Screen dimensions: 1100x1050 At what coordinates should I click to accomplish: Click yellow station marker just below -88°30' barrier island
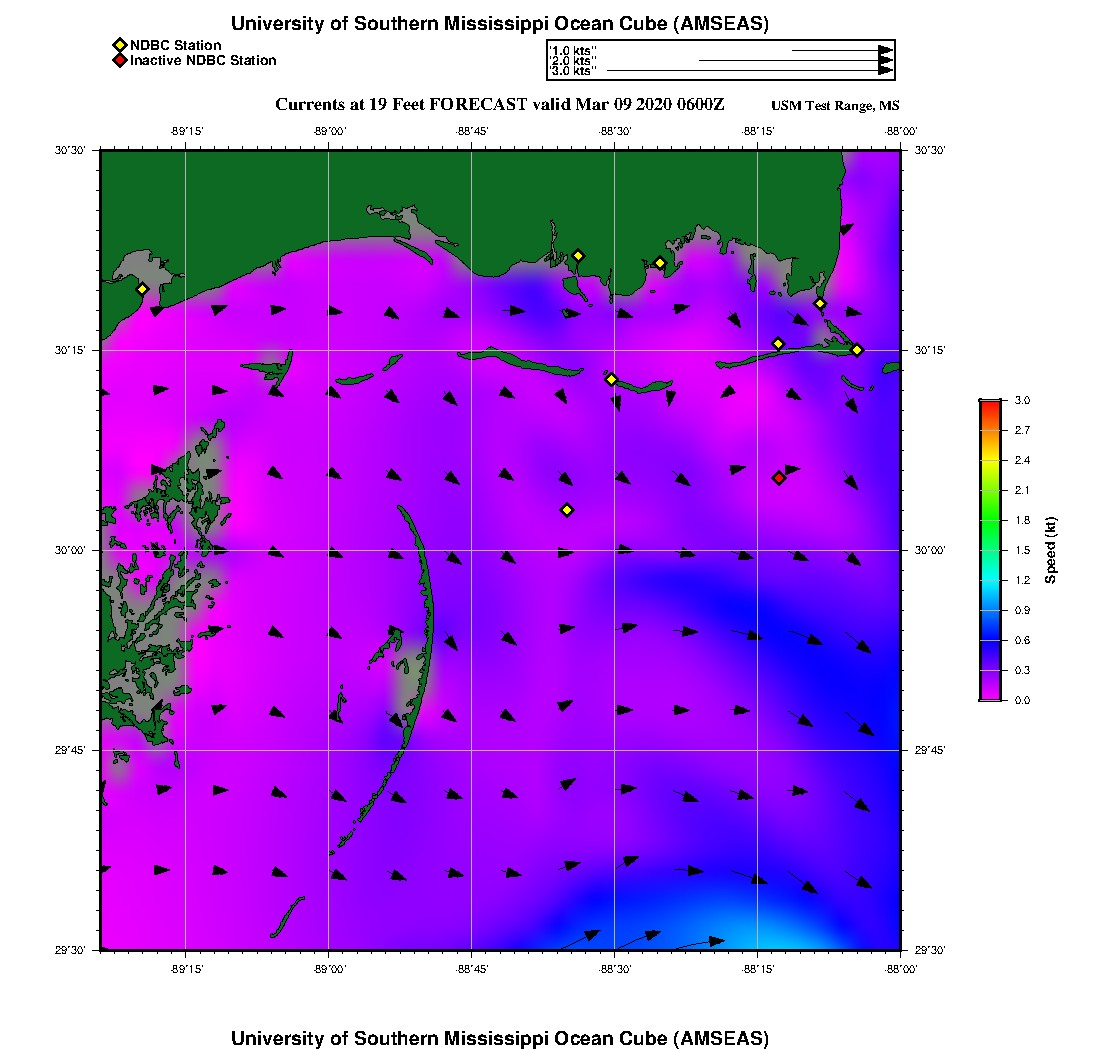tap(612, 379)
